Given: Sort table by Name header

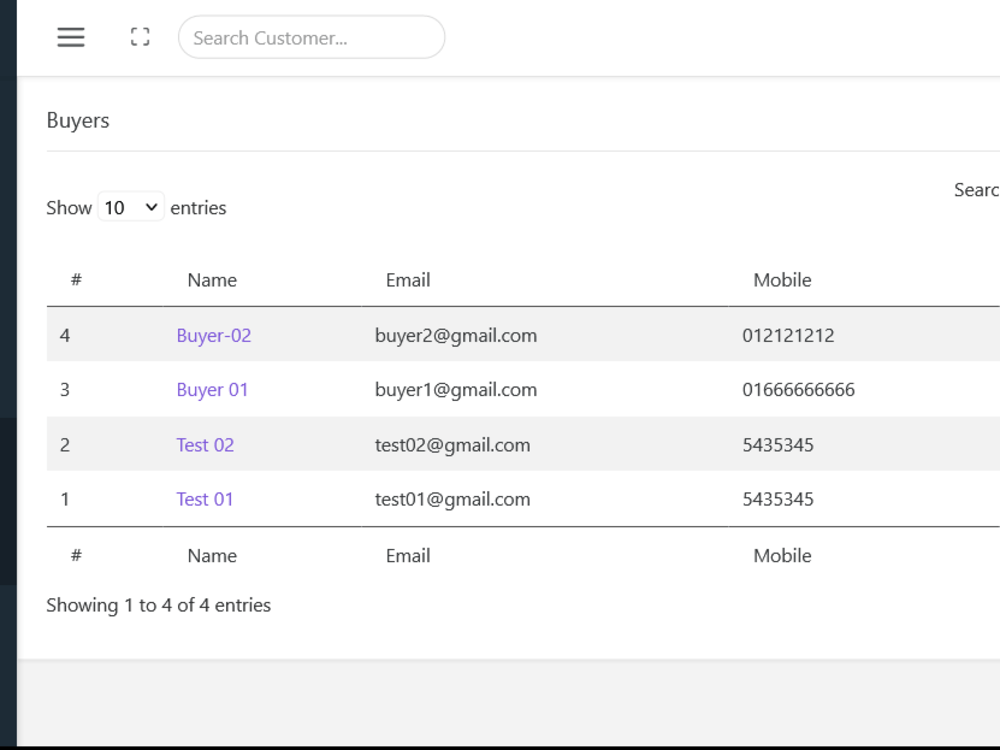Looking at the screenshot, I should coord(212,280).
